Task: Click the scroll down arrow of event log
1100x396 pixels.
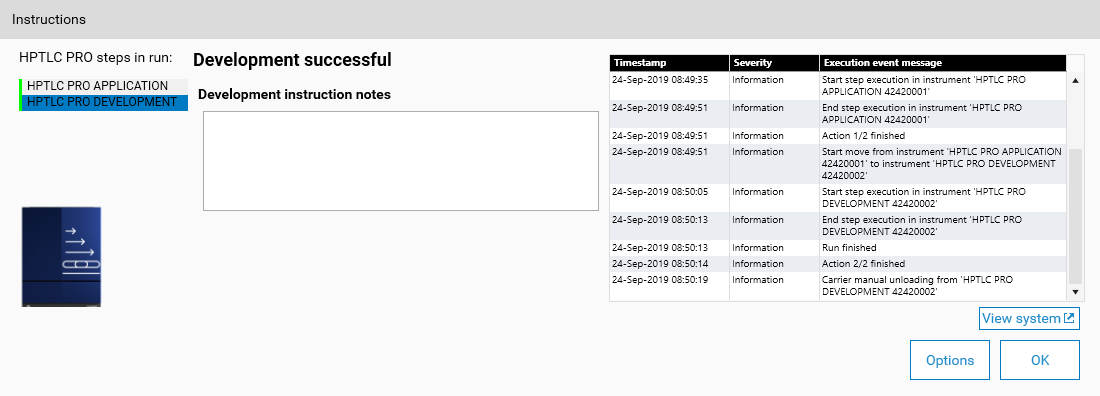Action: pyautogui.click(x=1076, y=291)
